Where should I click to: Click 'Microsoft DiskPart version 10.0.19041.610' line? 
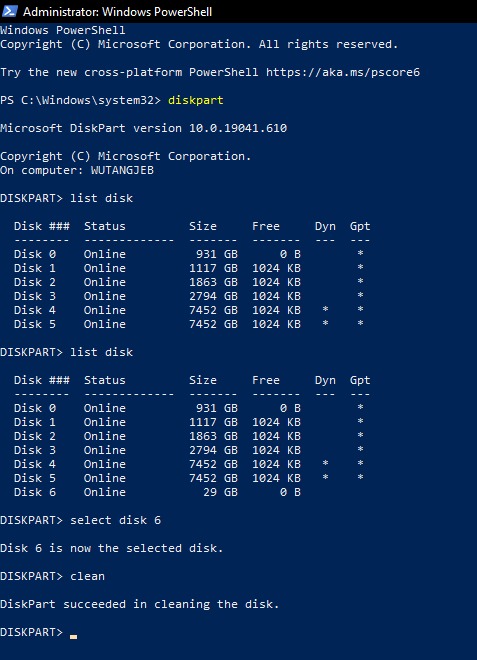click(x=144, y=128)
